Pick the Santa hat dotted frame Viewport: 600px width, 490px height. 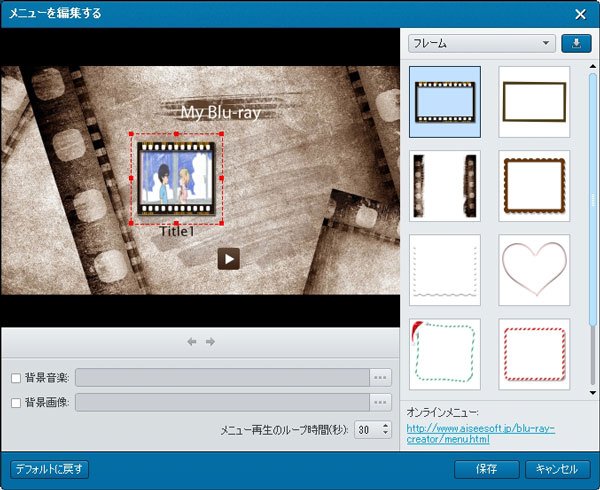pos(445,354)
